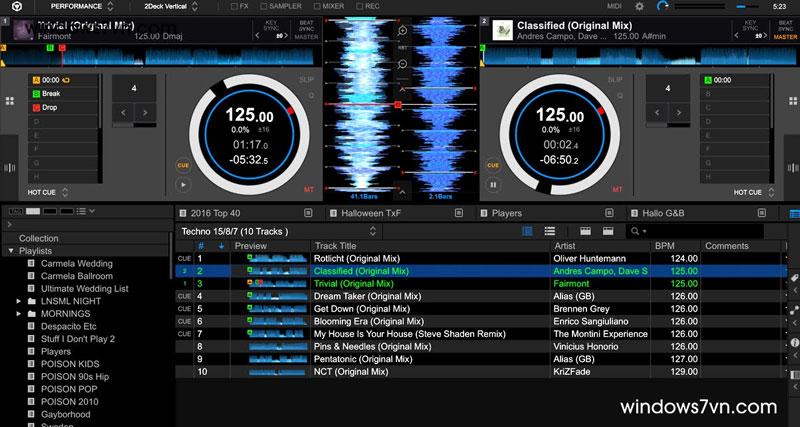Click deck 1 play button
800x427 pixels.
click(183, 185)
